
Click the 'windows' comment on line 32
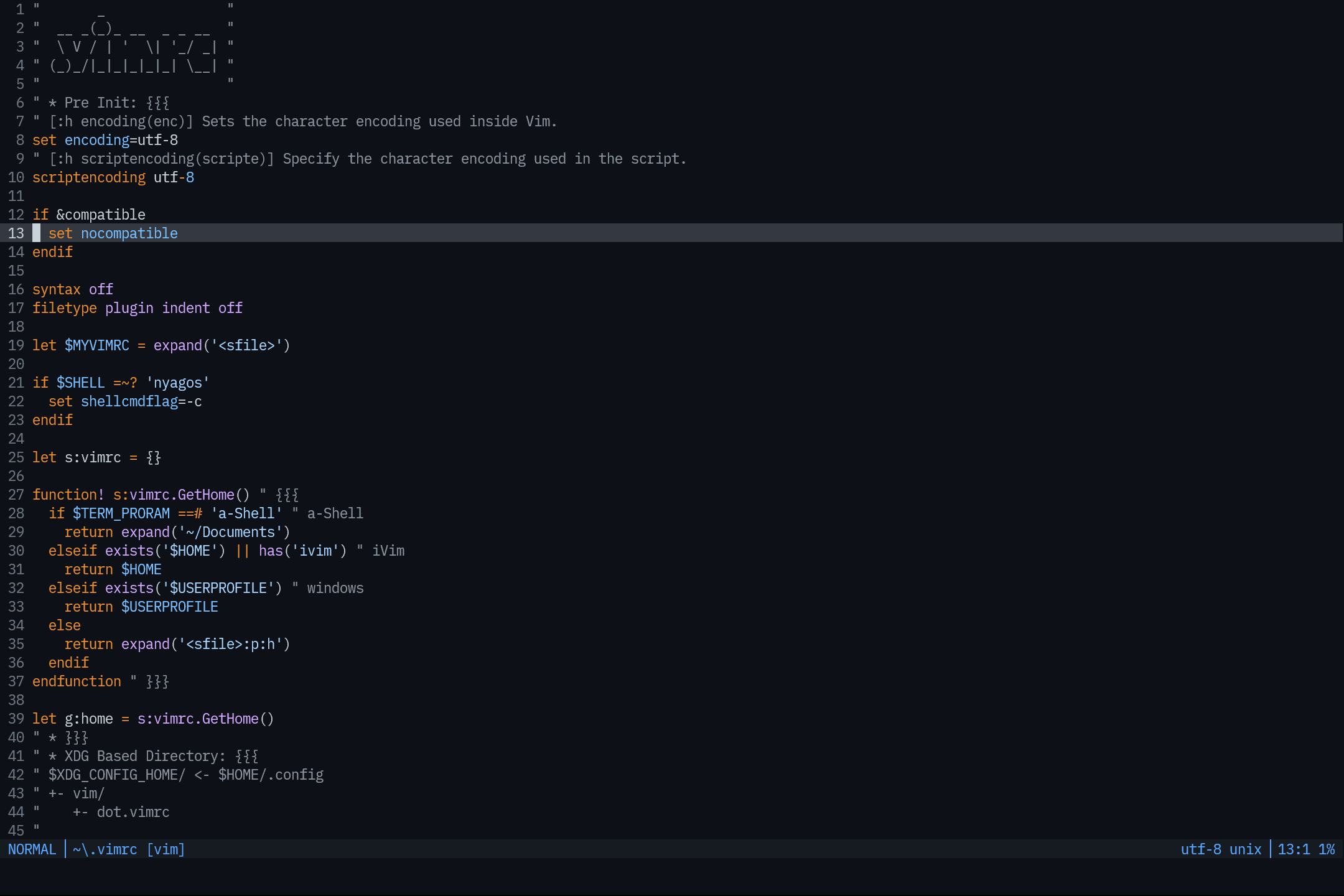[x=335, y=588]
